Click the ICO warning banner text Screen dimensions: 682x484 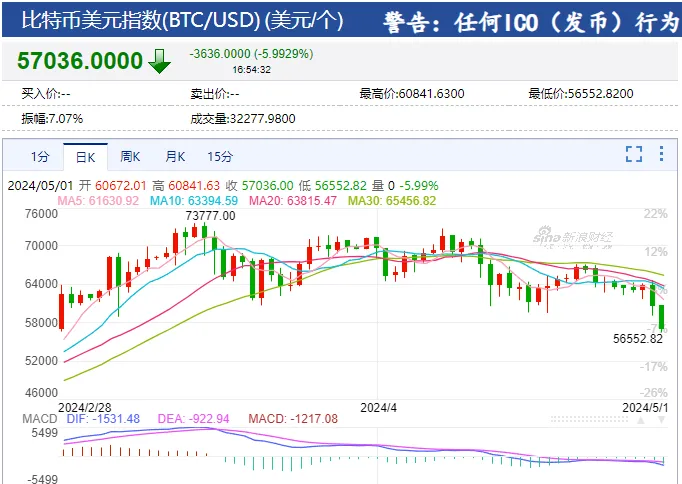click(532, 21)
